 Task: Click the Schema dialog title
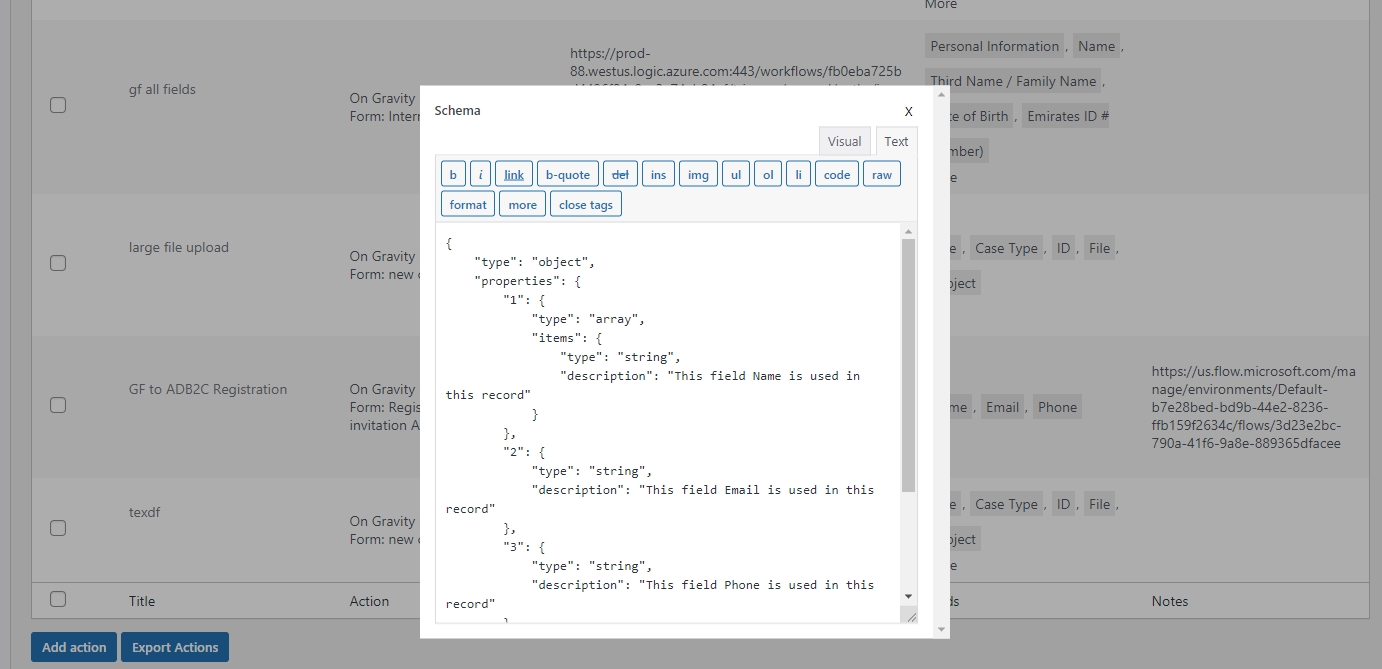tap(457, 110)
